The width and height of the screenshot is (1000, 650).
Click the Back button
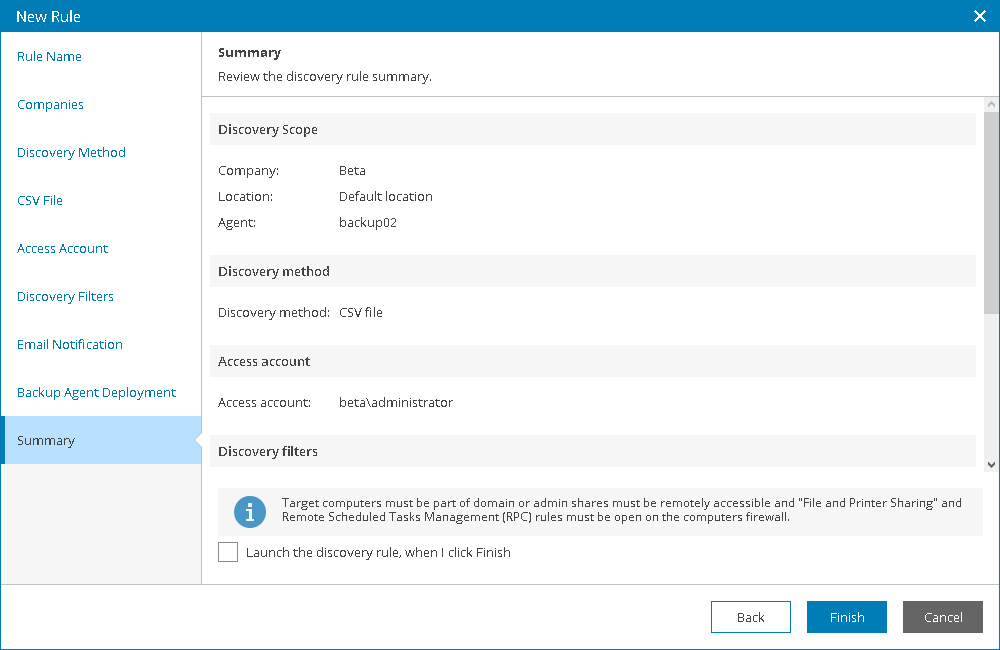[x=751, y=617]
